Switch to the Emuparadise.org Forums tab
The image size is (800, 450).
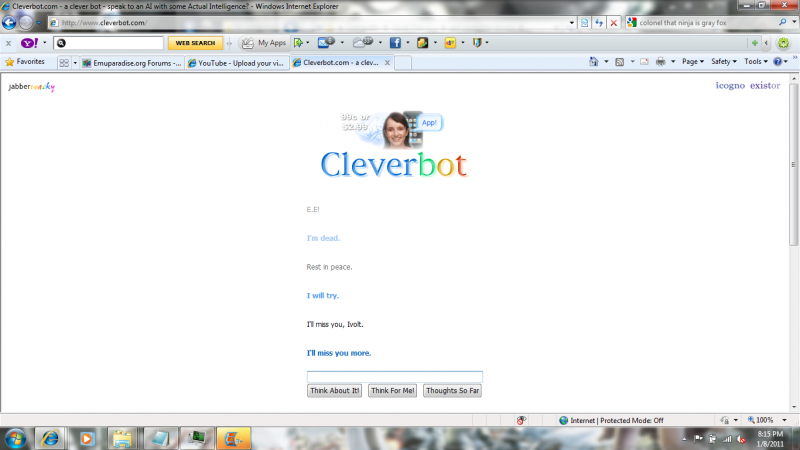[x=132, y=63]
